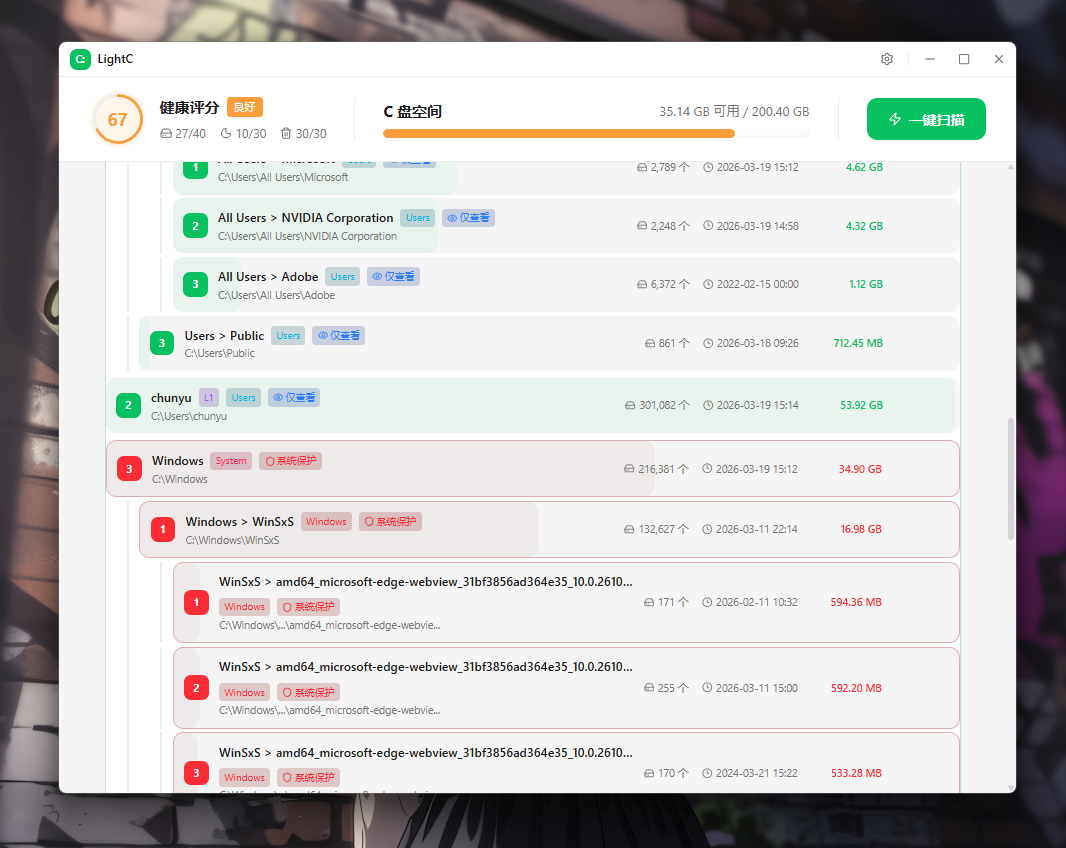Screen dimensions: 1066x848
Task: Click 系统保护 badge on the 592.20 MB row
Action: tap(308, 692)
